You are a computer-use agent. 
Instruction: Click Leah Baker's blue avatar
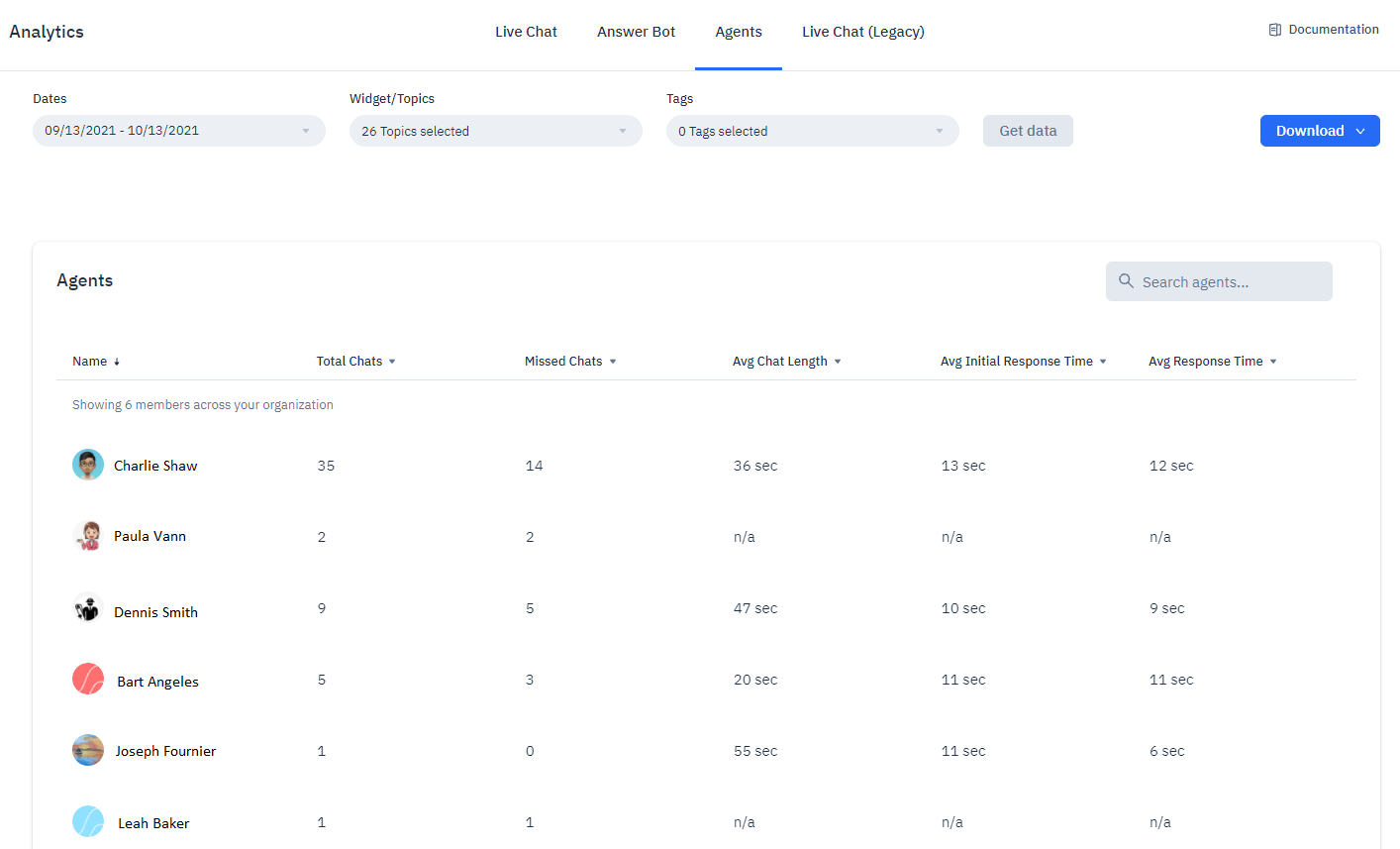coord(88,821)
